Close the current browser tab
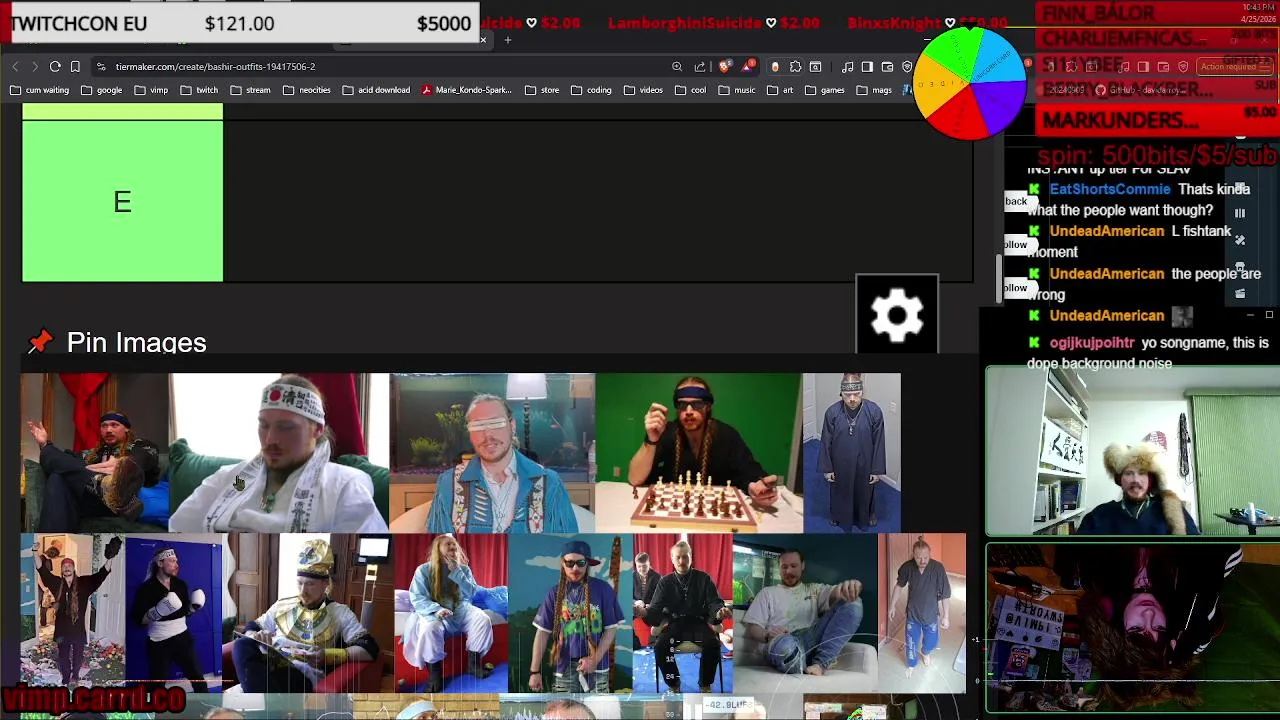Viewport: 1280px width, 720px height. [483, 40]
